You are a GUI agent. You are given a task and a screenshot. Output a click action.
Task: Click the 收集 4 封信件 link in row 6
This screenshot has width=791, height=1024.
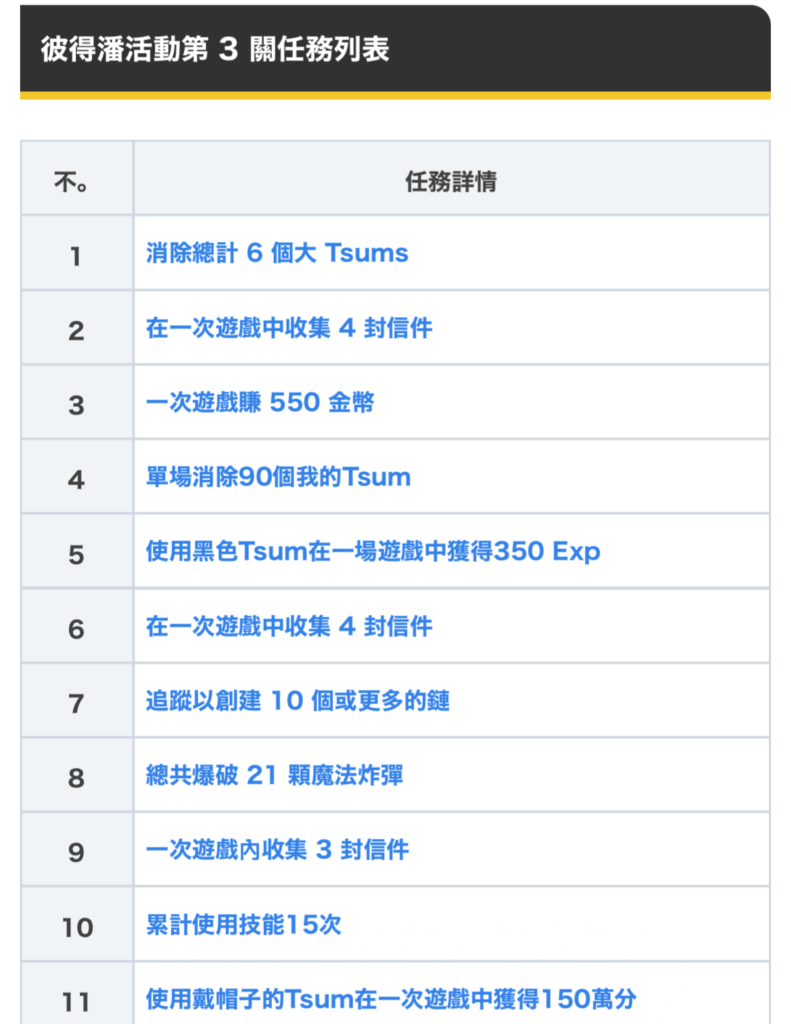click(x=289, y=626)
